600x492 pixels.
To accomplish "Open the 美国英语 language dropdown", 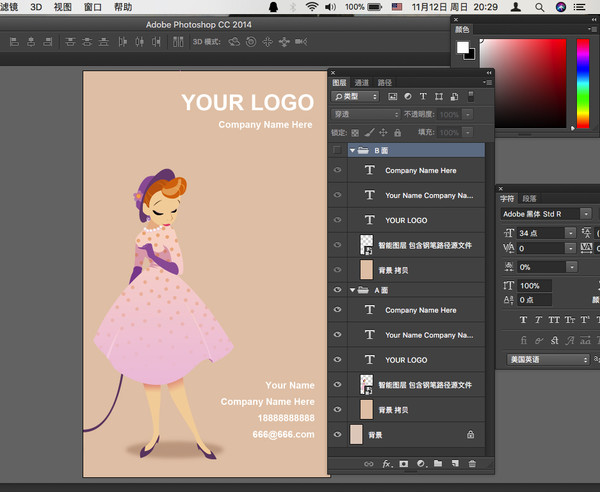I will 548,359.
